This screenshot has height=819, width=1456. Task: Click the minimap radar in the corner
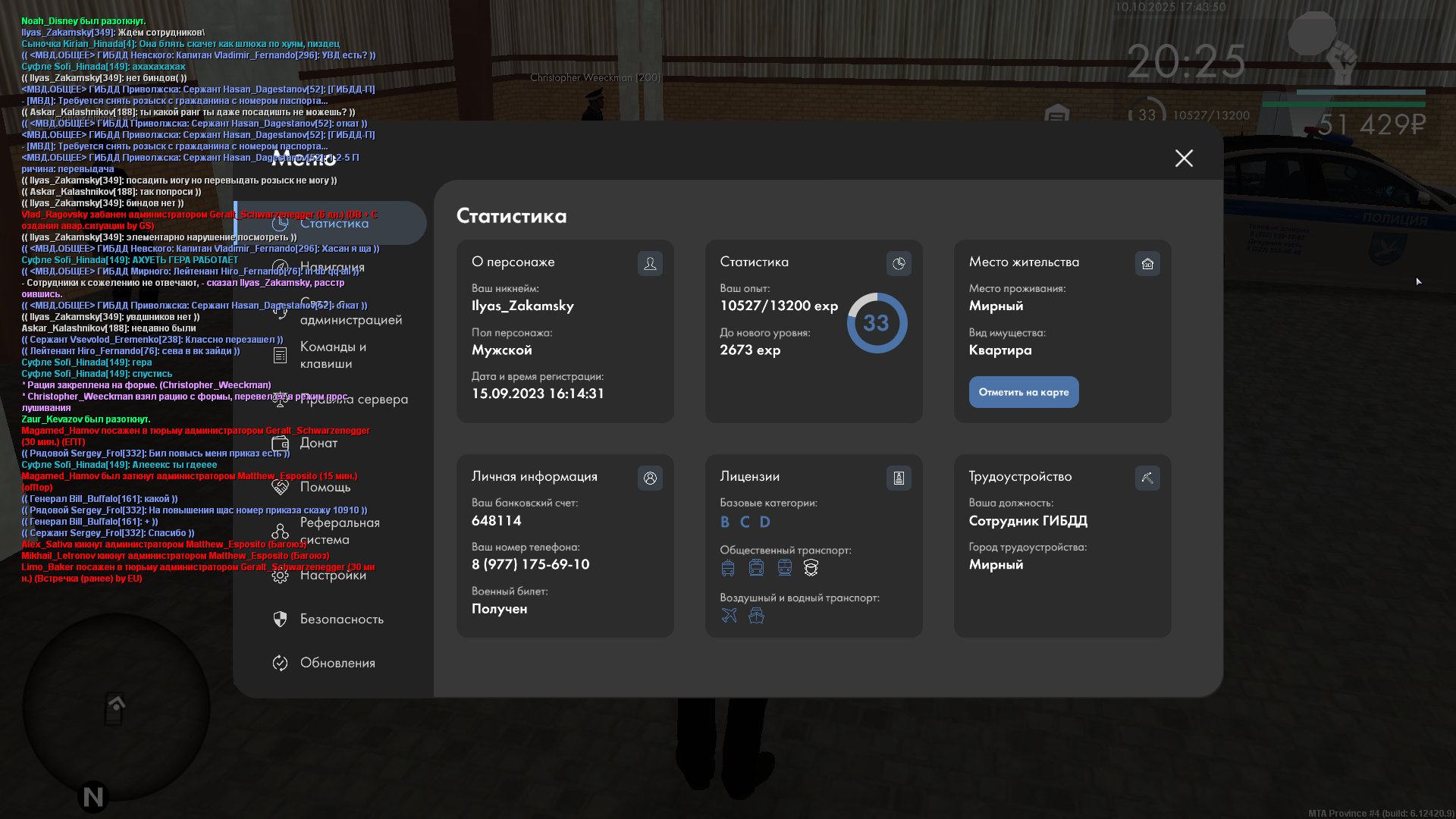[x=115, y=708]
